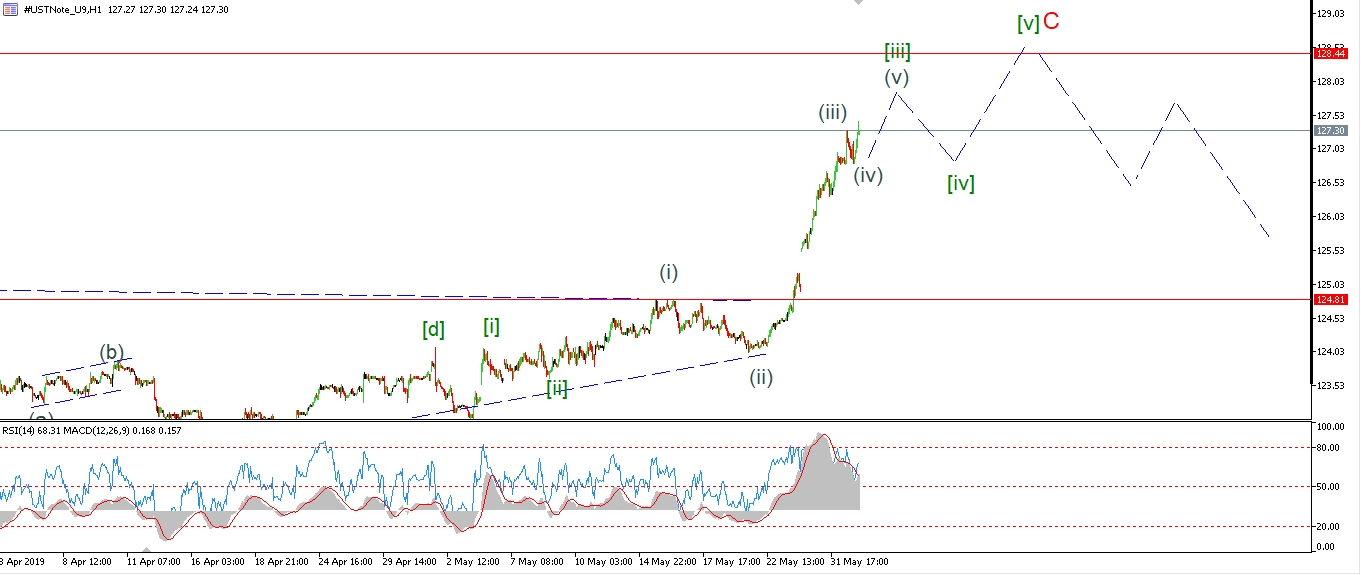Screen dimensions: 1361x575
Task: Click the chart window icon beside the symbol name
Action: click(x=9, y=8)
